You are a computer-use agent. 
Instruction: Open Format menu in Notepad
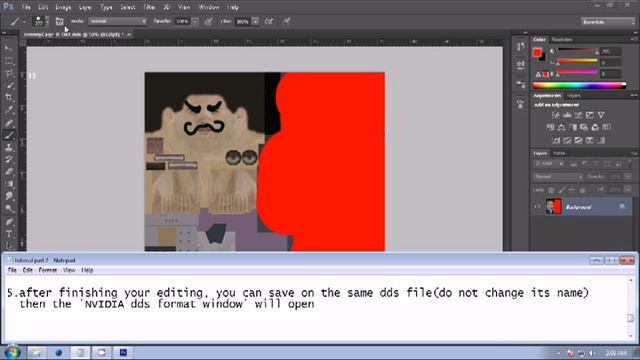[48, 270]
